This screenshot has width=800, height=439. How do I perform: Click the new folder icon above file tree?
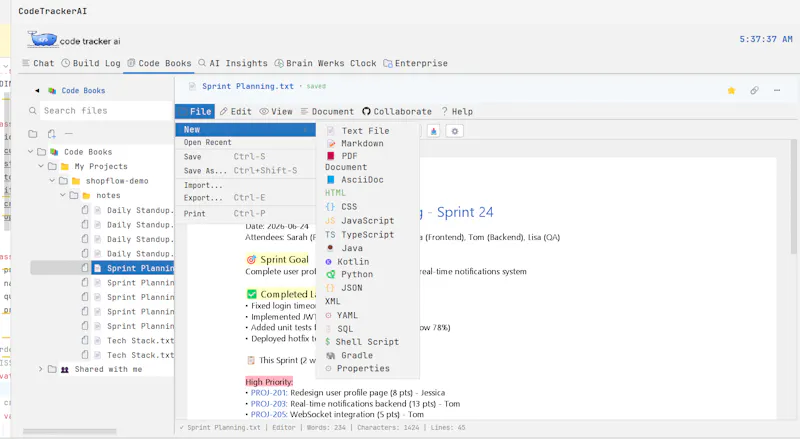click(x=33, y=134)
